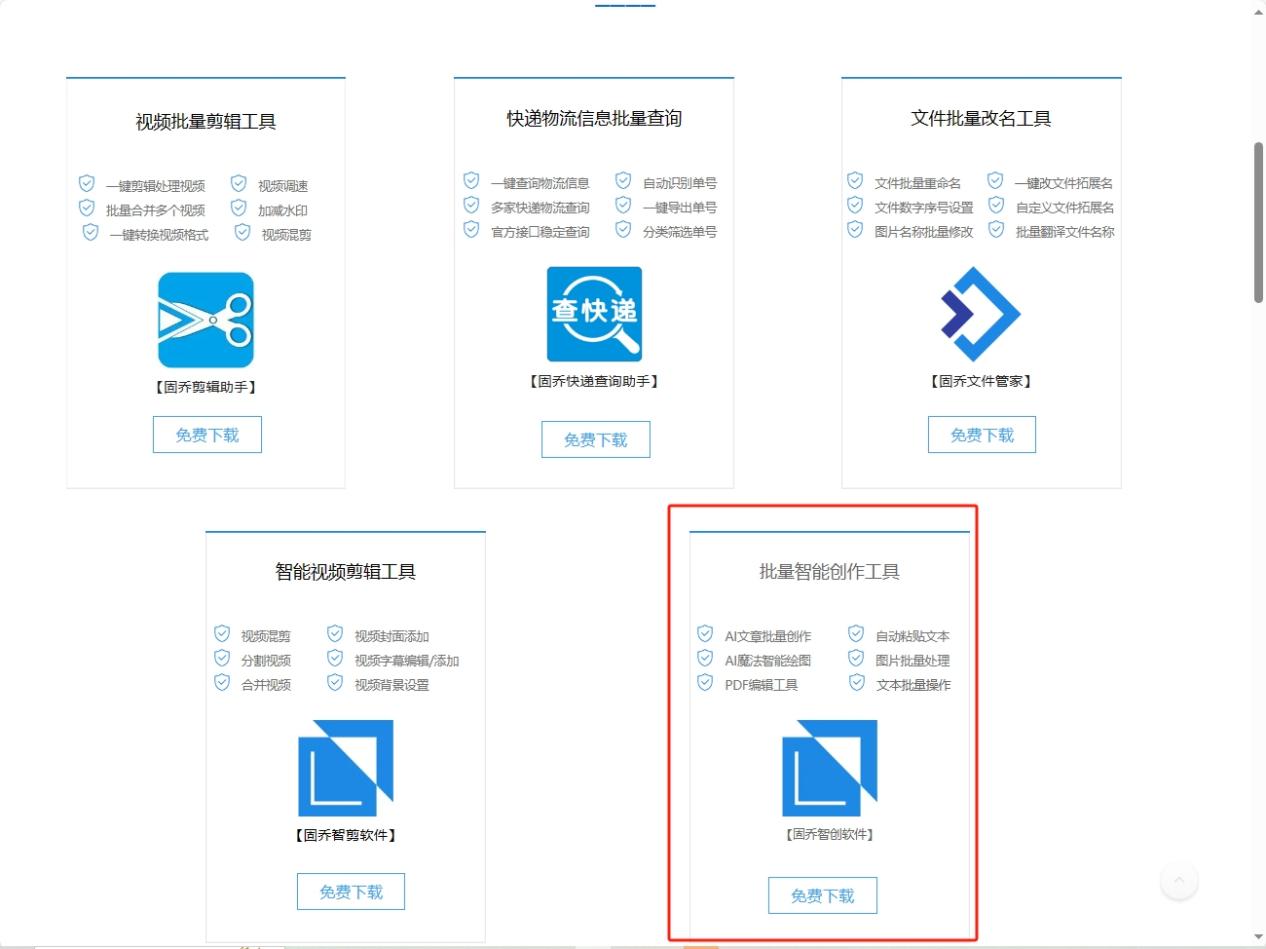Viewport: 1266px width, 949px height.
Task: Click 免费下载 inside the red highlighted card
Action: click(x=822, y=896)
